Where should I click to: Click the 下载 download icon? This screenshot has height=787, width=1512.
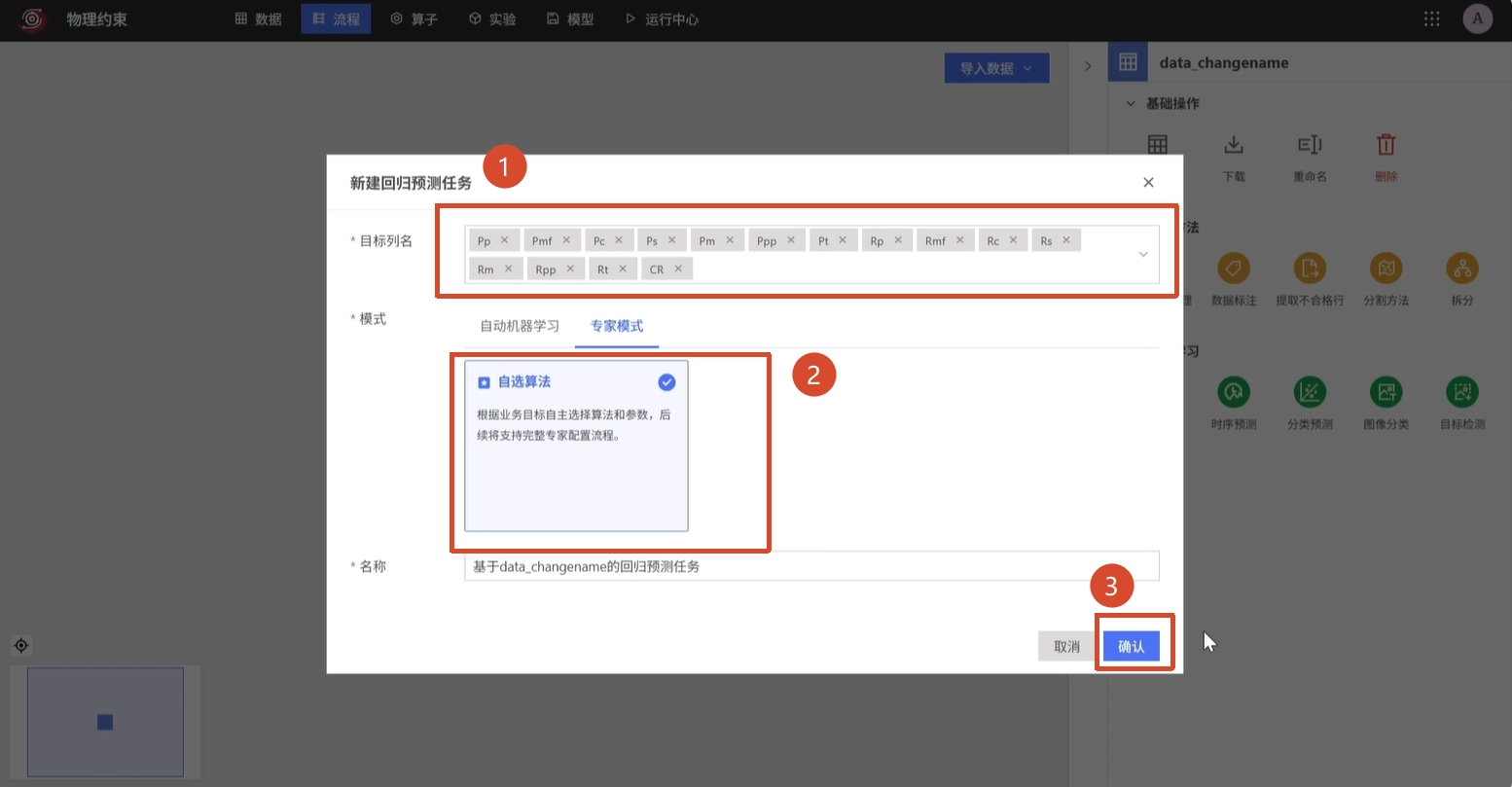pos(1234,145)
